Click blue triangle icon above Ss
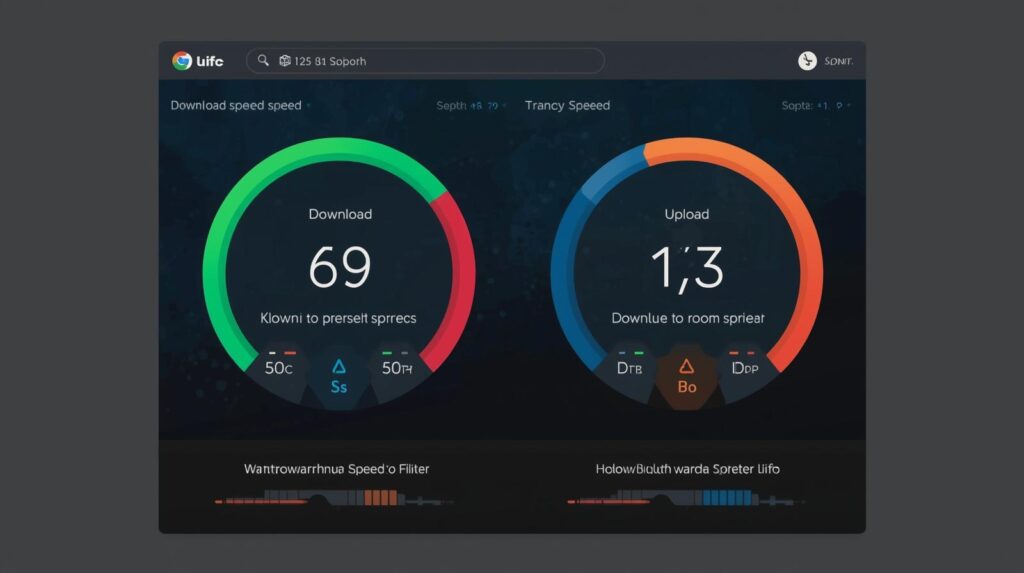This screenshot has width=1024, height=573. point(338,367)
